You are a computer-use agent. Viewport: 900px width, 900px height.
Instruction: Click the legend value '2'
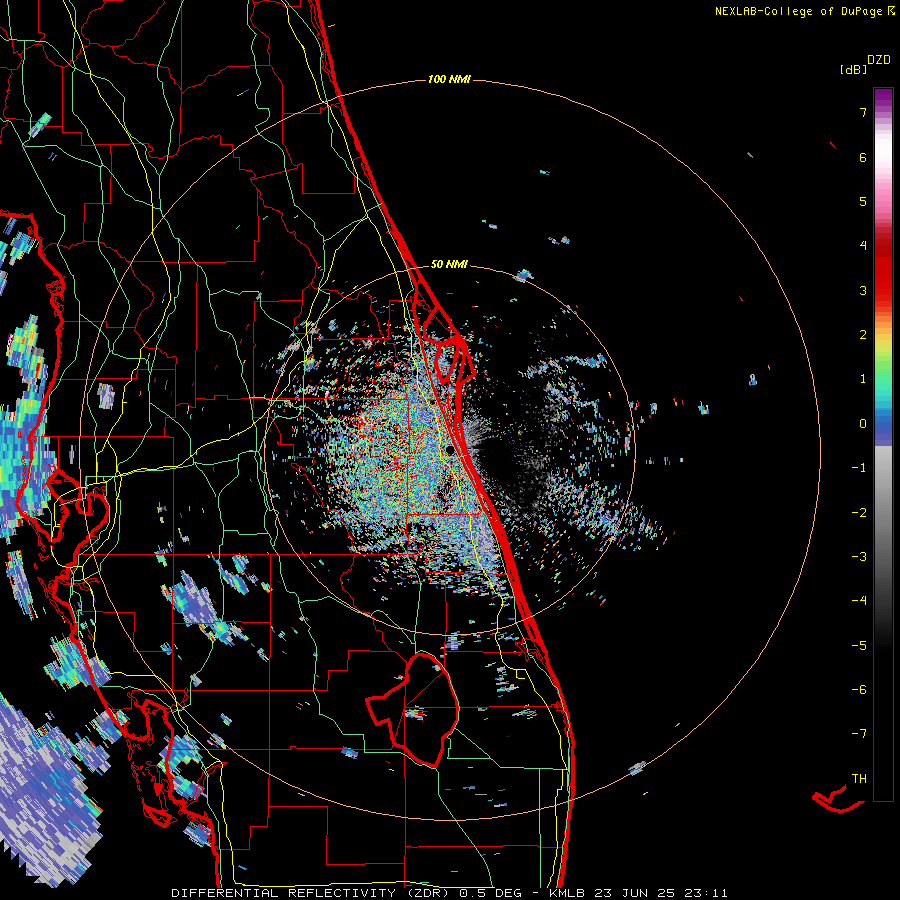click(863, 335)
